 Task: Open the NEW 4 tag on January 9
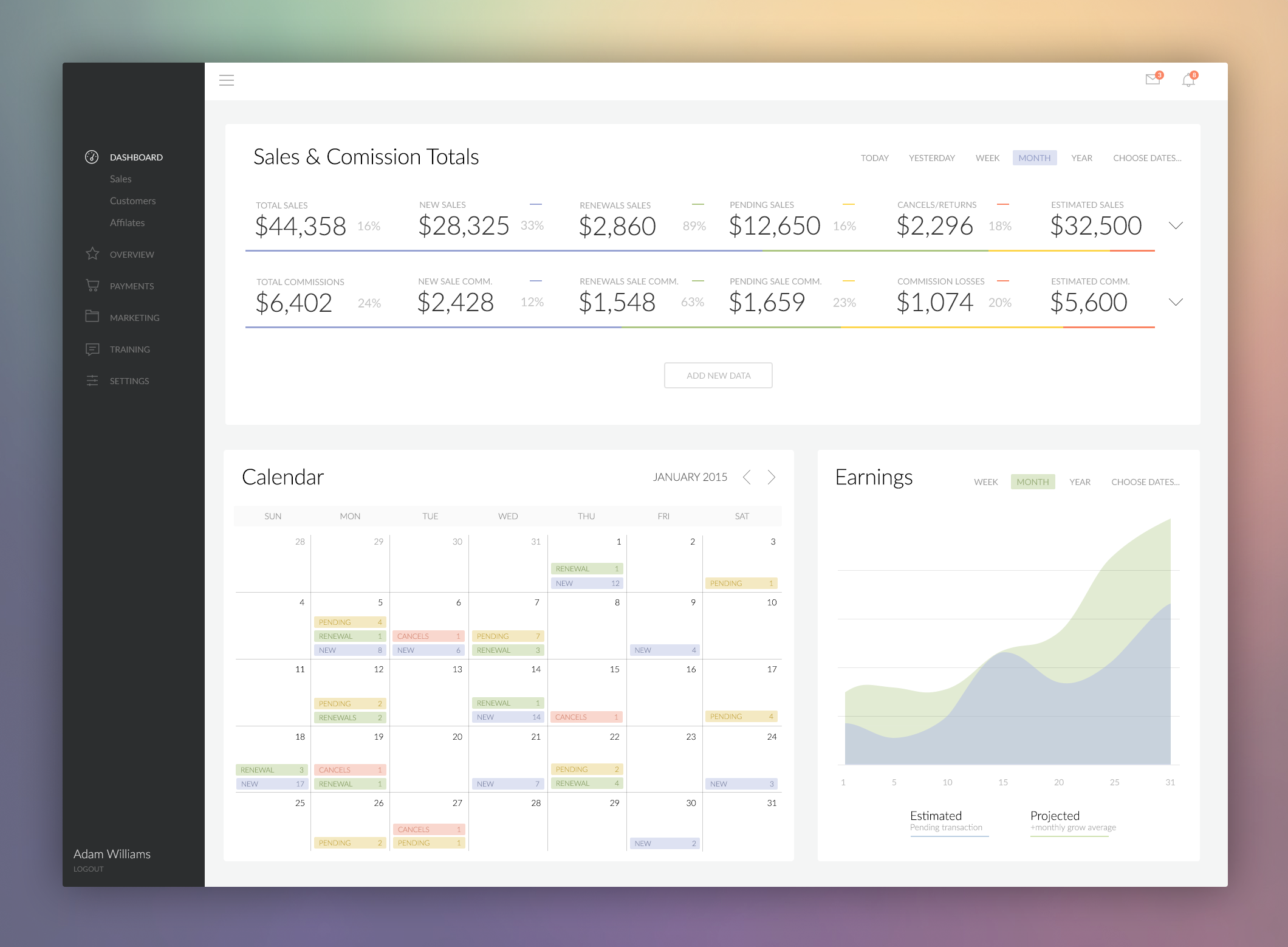point(665,650)
